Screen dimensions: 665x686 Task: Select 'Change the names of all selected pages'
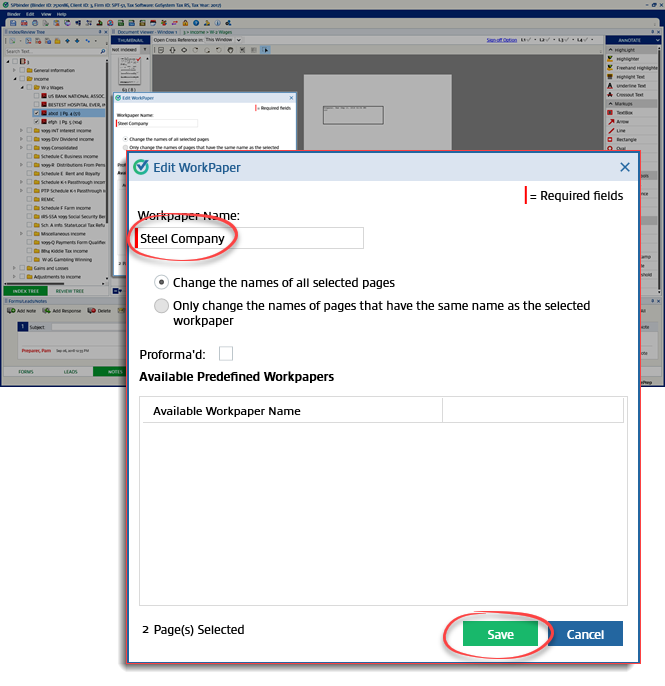[x=161, y=283]
